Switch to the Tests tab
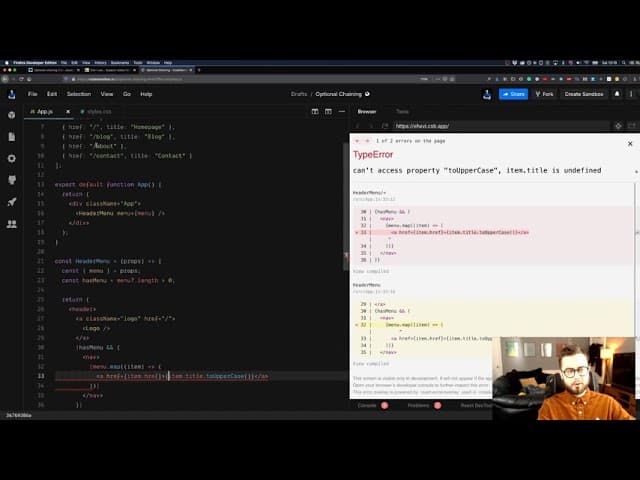Screen dimensions: 640x480 coord(402,112)
